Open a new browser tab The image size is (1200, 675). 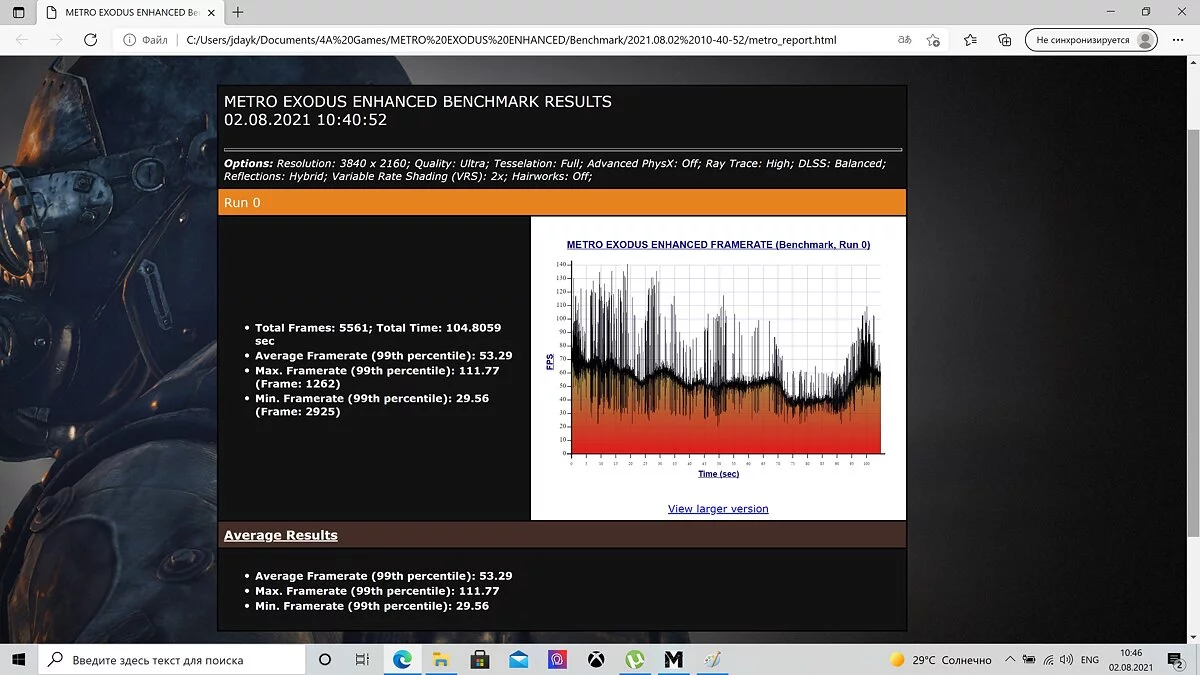pyautogui.click(x=238, y=12)
